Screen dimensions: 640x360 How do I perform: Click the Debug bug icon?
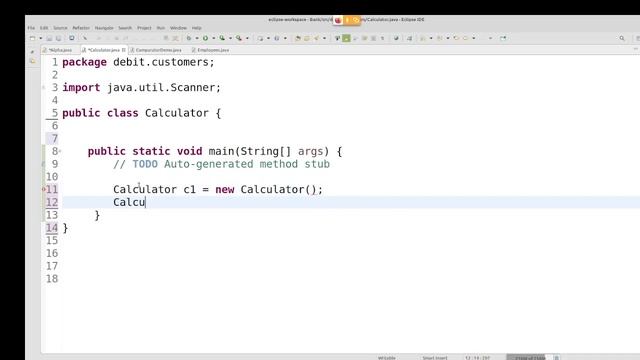(x=189, y=38)
